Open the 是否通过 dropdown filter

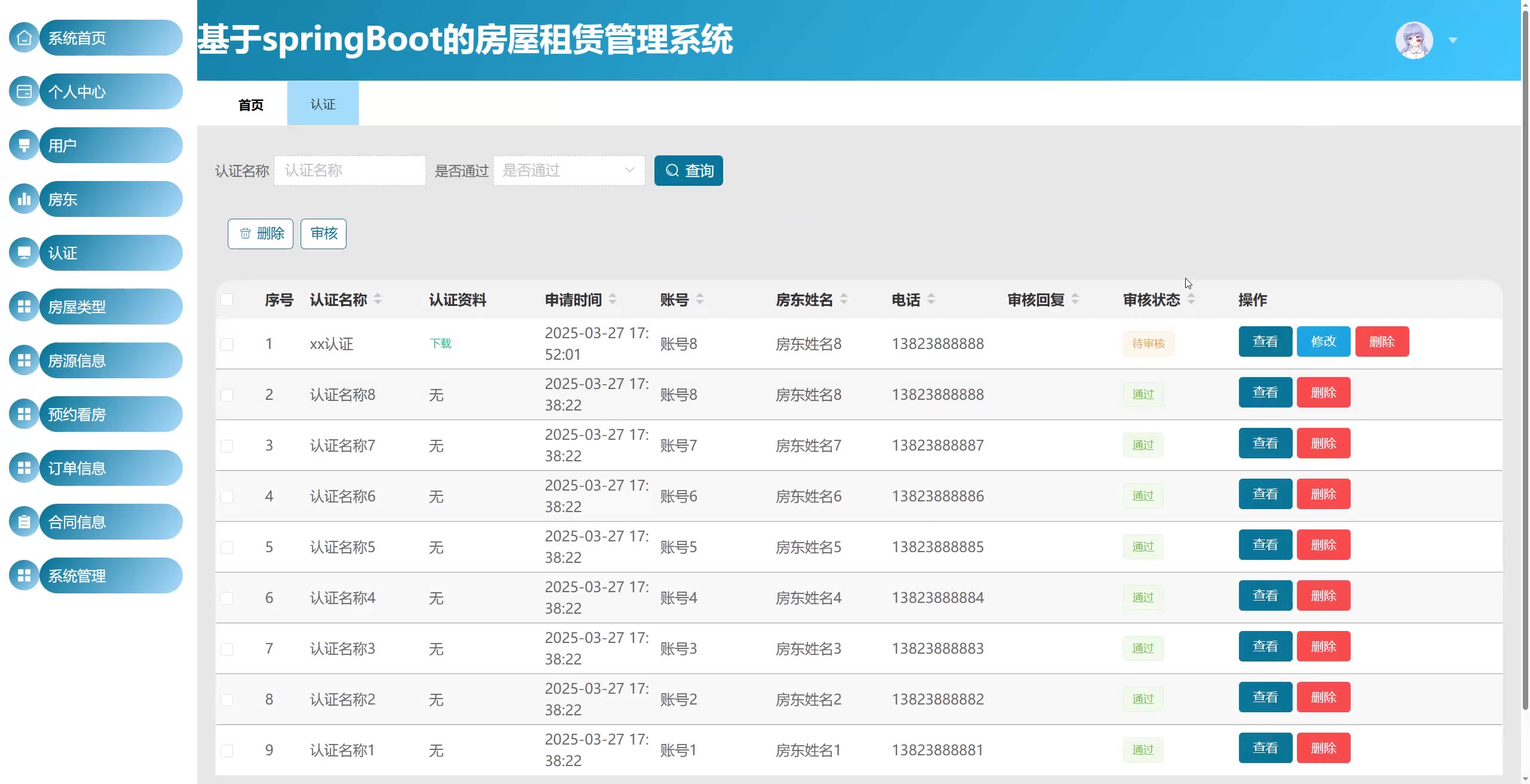pyautogui.click(x=568, y=170)
